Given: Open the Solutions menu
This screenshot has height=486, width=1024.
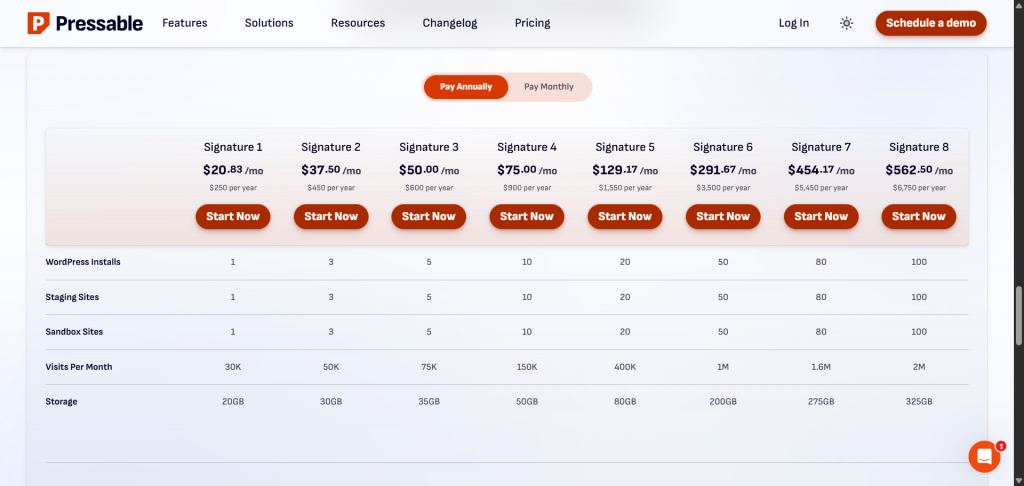Looking at the screenshot, I should 269,23.
